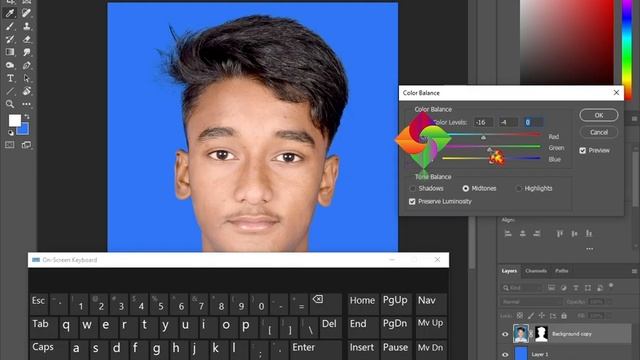The height and width of the screenshot is (360, 640).
Task: Open the Normal blend mode dropdown
Action: click(530, 302)
